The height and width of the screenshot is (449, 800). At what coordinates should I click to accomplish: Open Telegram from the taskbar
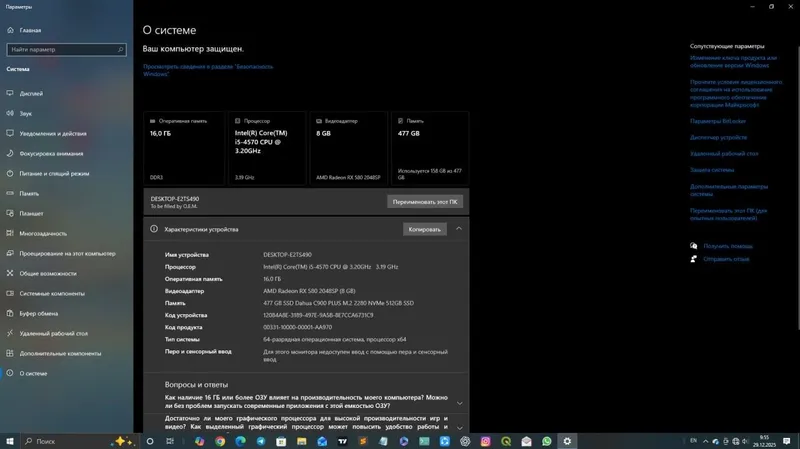point(261,441)
